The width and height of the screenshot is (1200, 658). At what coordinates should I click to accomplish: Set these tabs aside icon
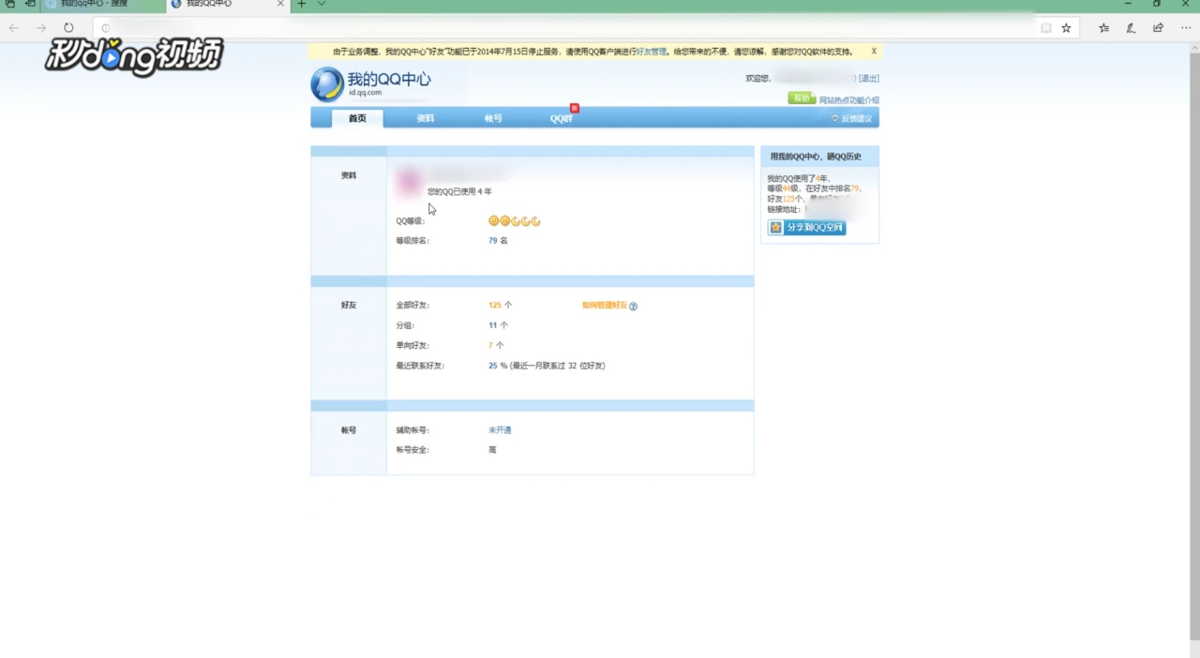[x=30, y=4]
